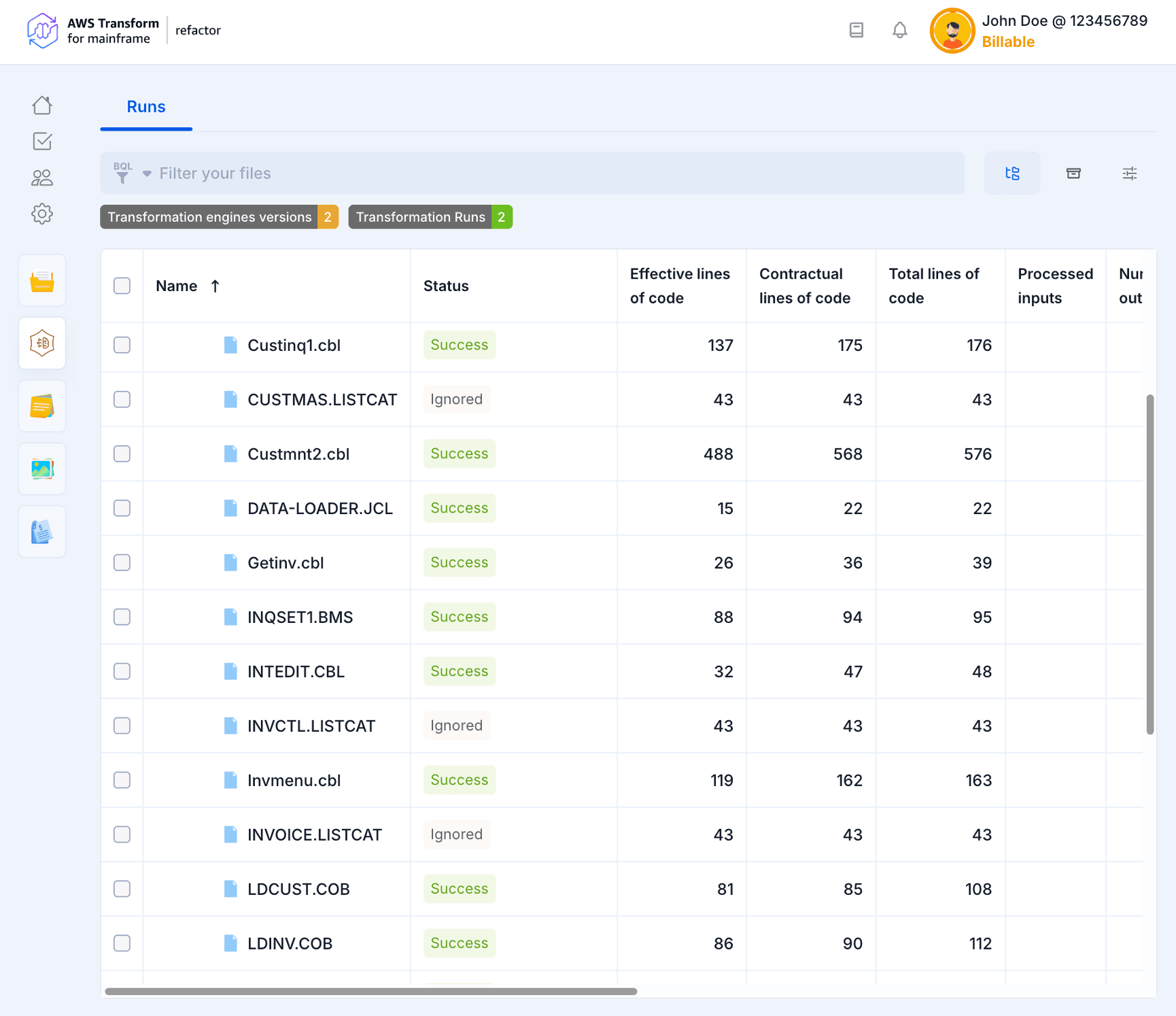This screenshot has width=1176, height=1016.
Task: Open the documentation book icon
Action: (856, 31)
